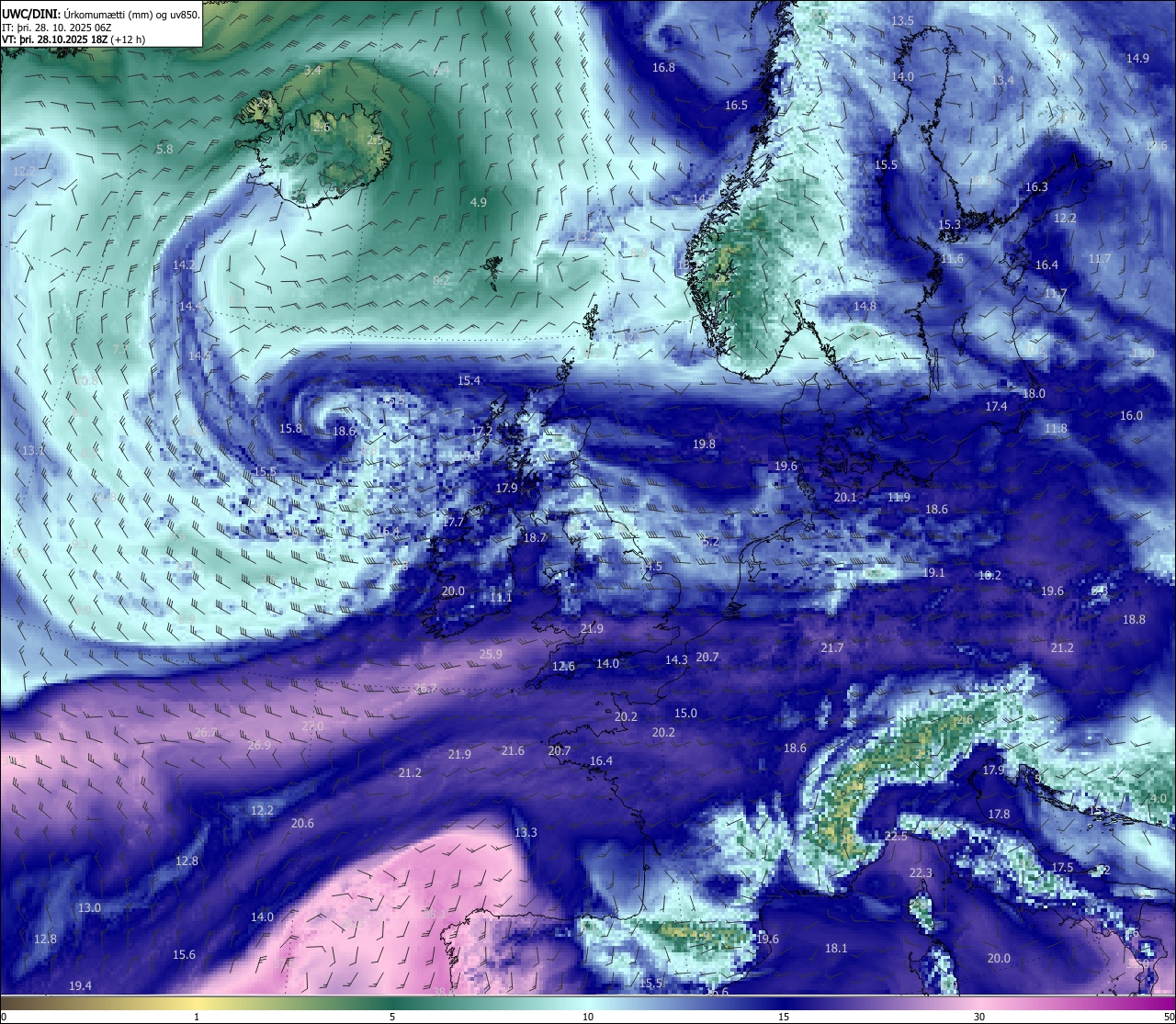1176x1024 pixels.
Task: Click the 13.5 value at the top
Action: [902, 21]
